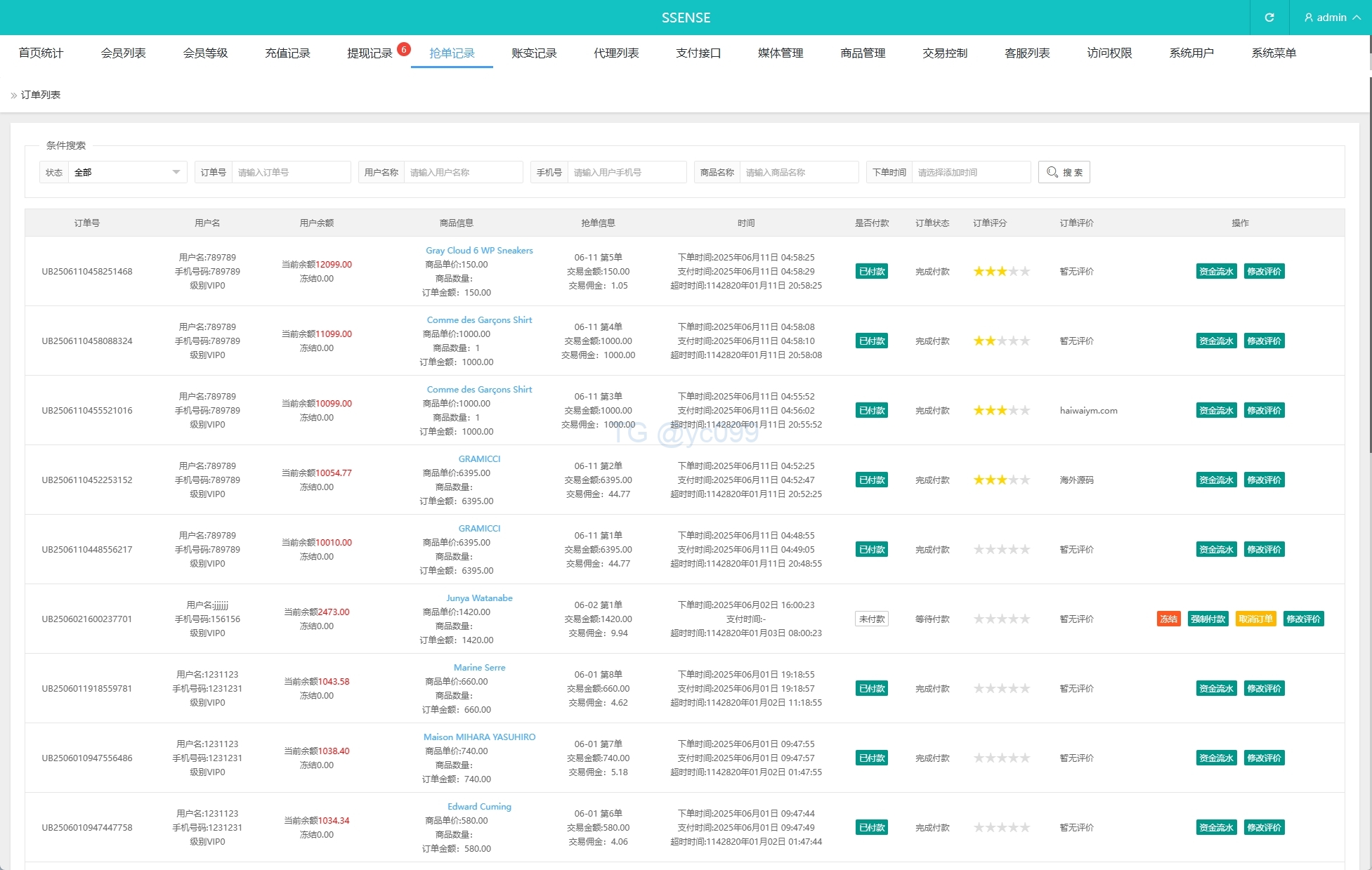Open the 下单时间 date picker field
This screenshot has width=1372, height=870.
[970, 172]
